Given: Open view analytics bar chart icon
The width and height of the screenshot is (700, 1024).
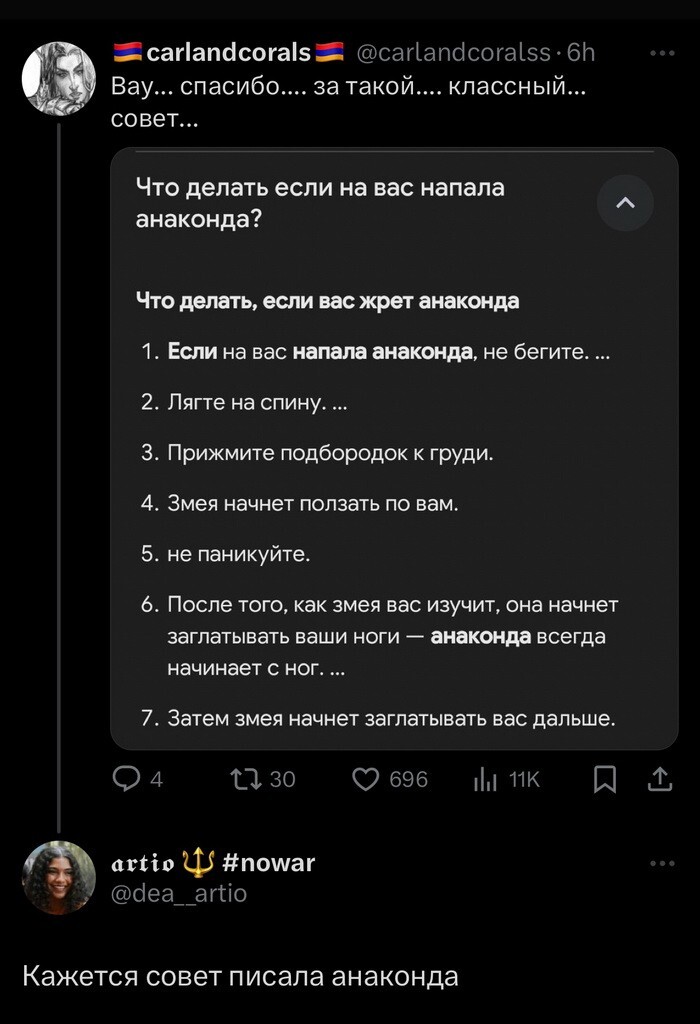Looking at the screenshot, I should coord(485,779).
